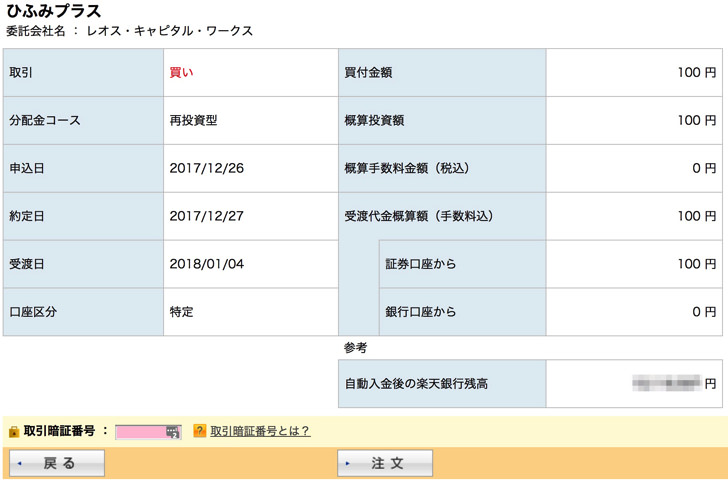Click the 分配金コース row label
This screenshot has width=728, height=481.
click(45, 120)
